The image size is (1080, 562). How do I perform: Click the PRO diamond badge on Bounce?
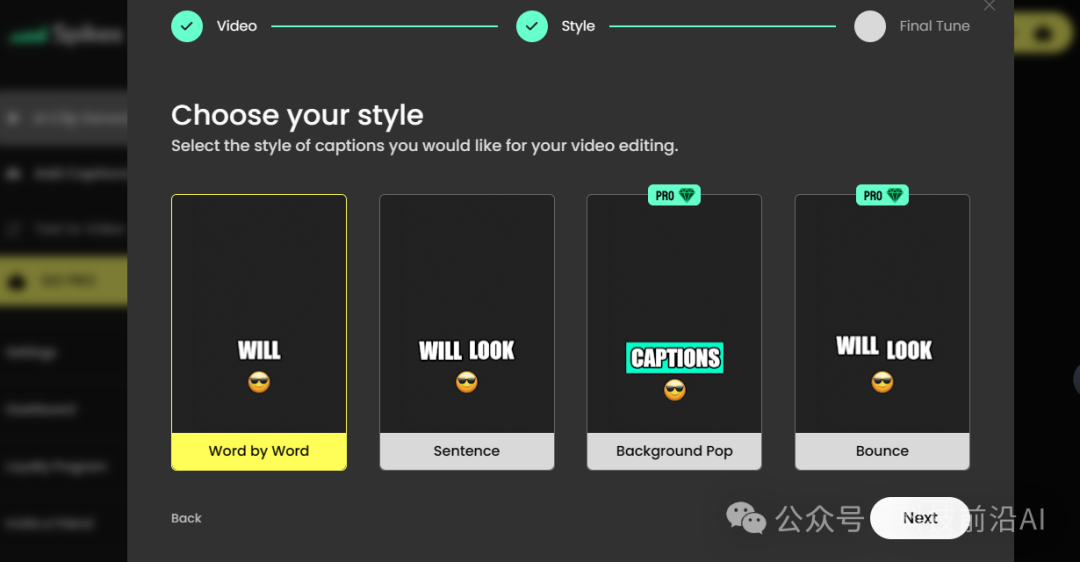tap(882, 195)
